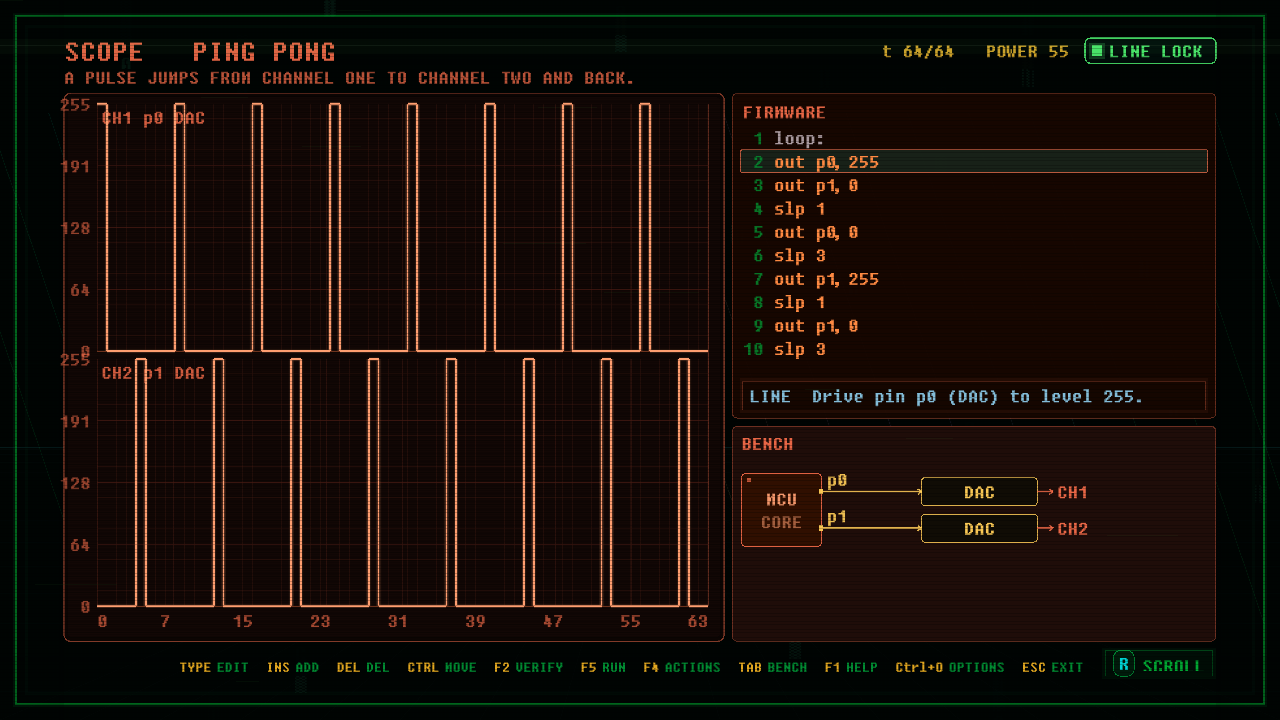The width and height of the screenshot is (1280, 720).
Task: Click the DAC block feeding CH2
Action: coord(979,529)
